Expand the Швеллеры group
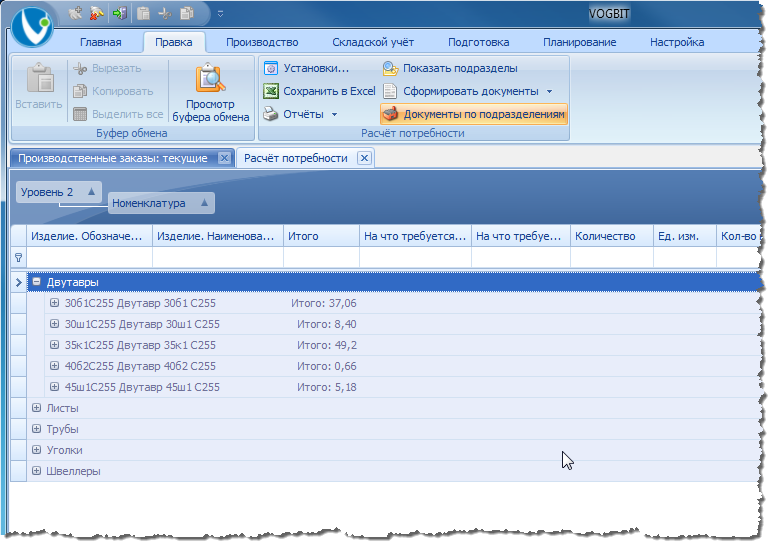 pyautogui.click(x=37, y=471)
